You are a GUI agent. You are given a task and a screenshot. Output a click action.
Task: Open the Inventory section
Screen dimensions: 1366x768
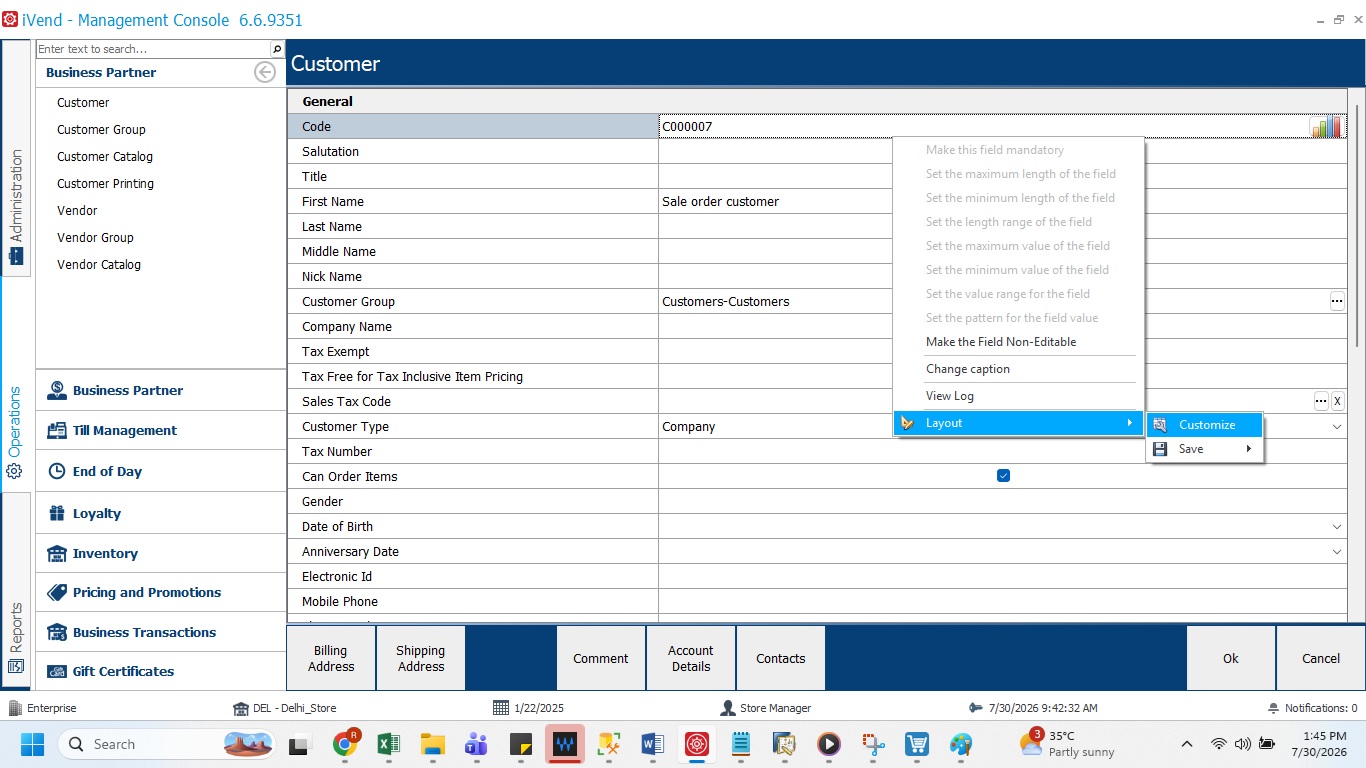pyautogui.click(x=161, y=553)
